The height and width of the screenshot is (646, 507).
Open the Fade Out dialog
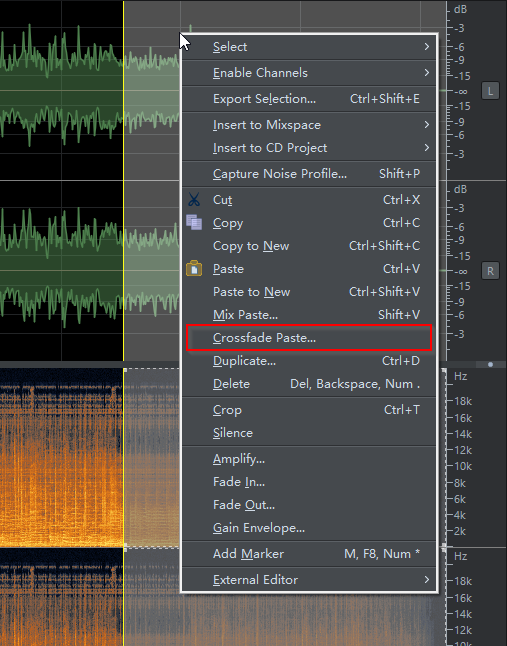[x=309, y=506]
